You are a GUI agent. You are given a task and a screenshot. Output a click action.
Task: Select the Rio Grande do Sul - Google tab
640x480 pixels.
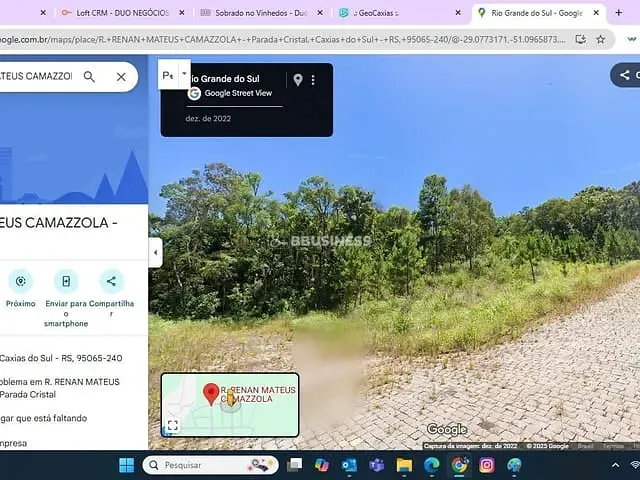(536, 13)
